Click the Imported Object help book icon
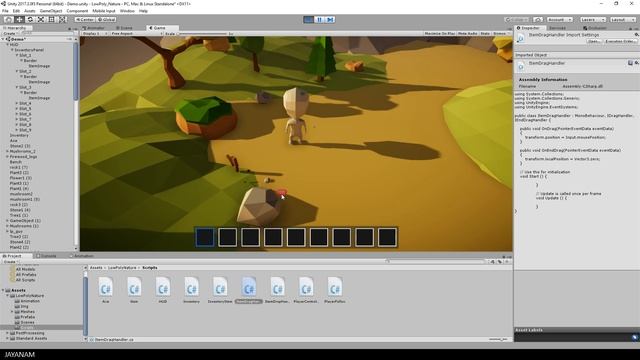The width and height of the screenshot is (640, 360). 630,63
